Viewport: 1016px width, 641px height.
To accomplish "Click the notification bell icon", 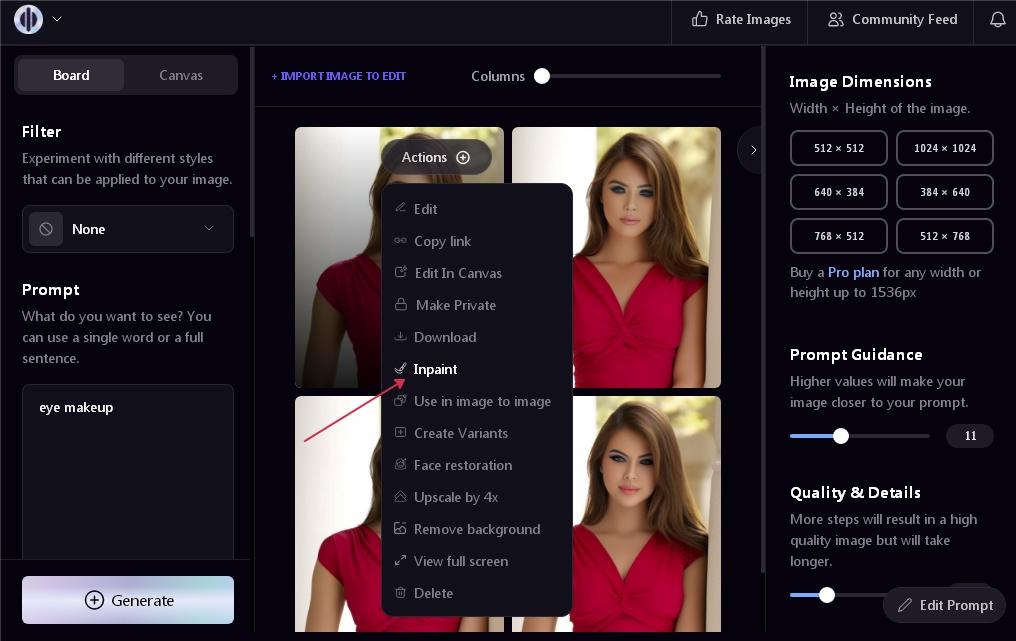I will click(997, 19).
